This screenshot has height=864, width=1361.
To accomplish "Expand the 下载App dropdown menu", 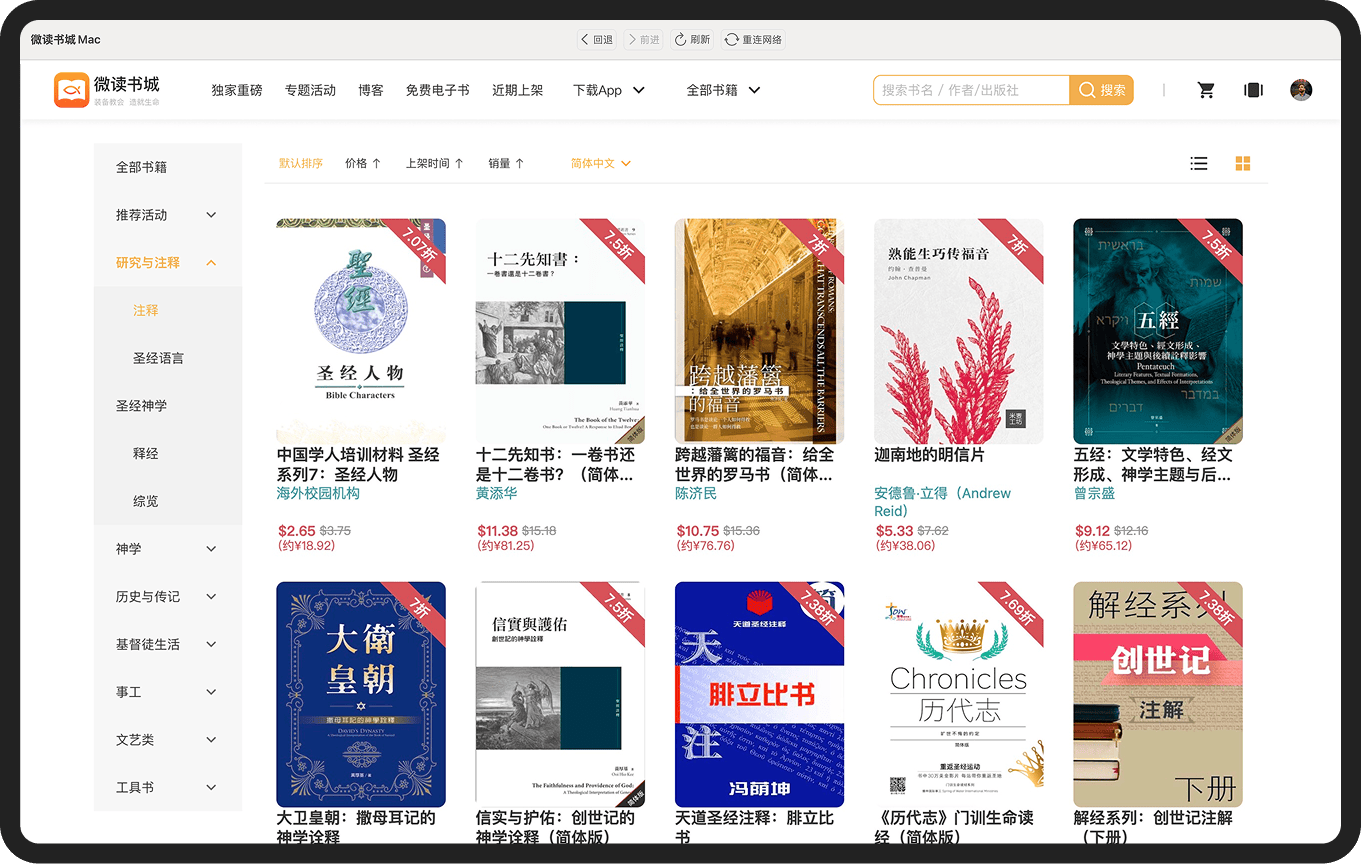I will pos(608,90).
